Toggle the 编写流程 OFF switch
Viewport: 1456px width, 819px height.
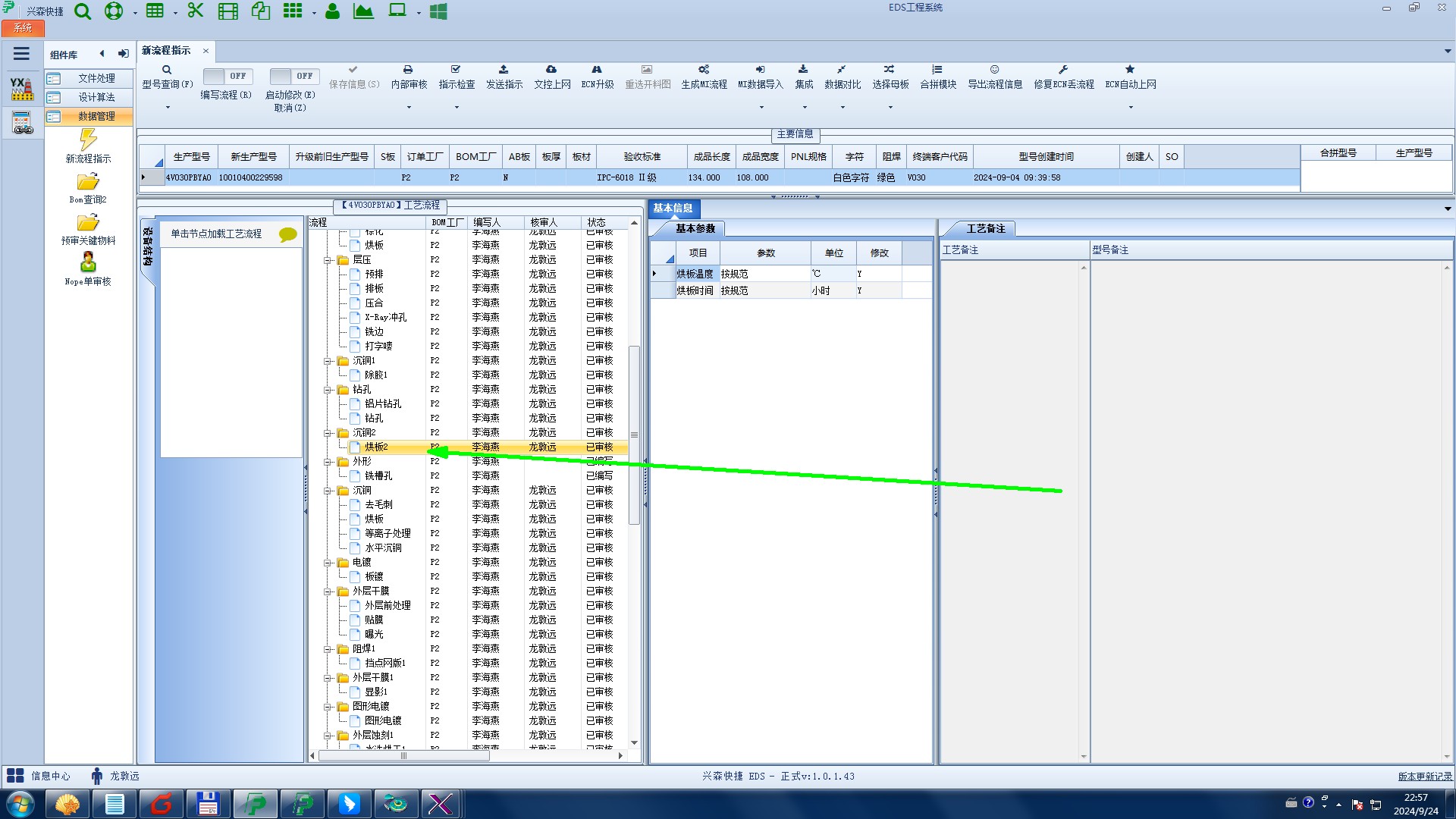click(227, 76)
